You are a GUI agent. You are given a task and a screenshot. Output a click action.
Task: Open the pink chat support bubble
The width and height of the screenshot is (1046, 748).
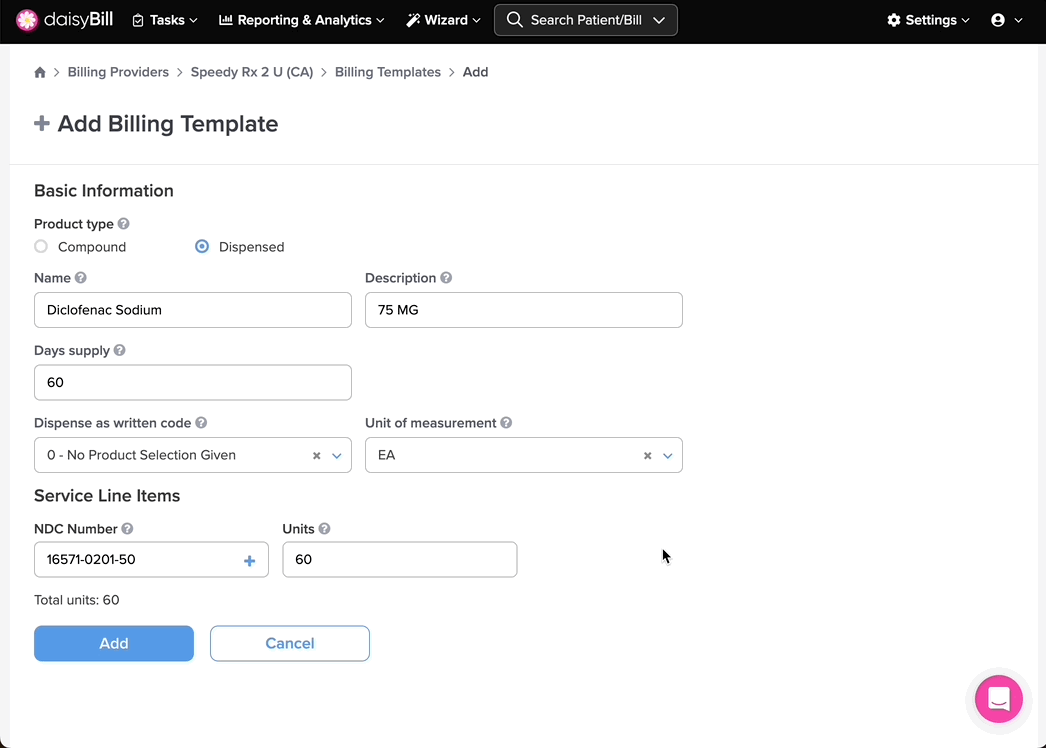pos(999,699)
